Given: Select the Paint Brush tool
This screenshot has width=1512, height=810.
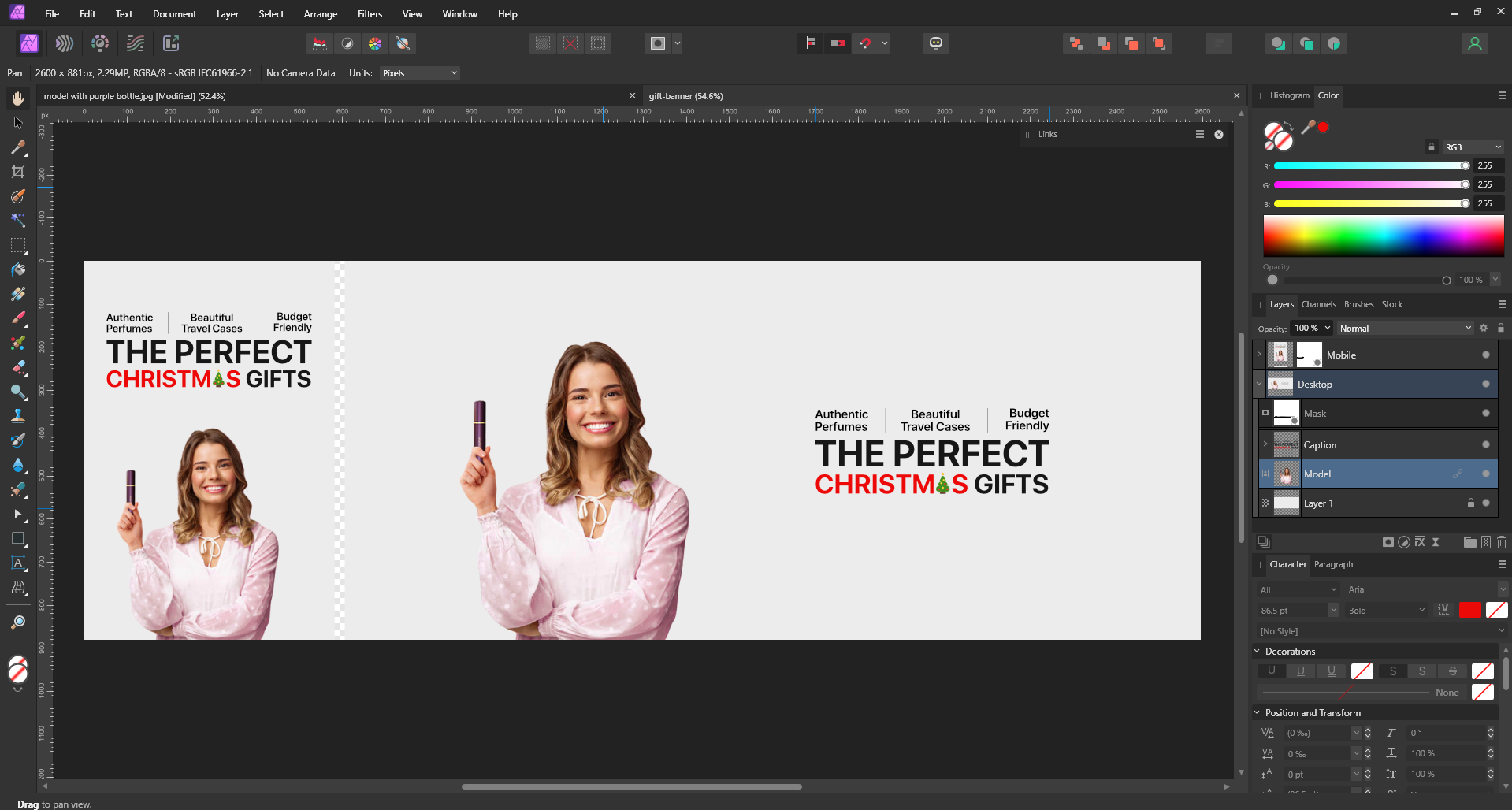Looking at the screenshot, I should [18, 318].
